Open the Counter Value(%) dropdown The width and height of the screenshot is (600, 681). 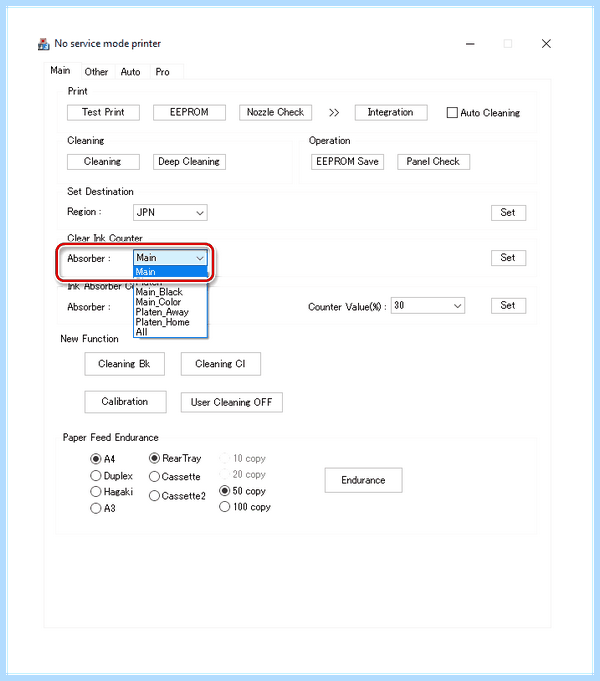pos(428,306)
